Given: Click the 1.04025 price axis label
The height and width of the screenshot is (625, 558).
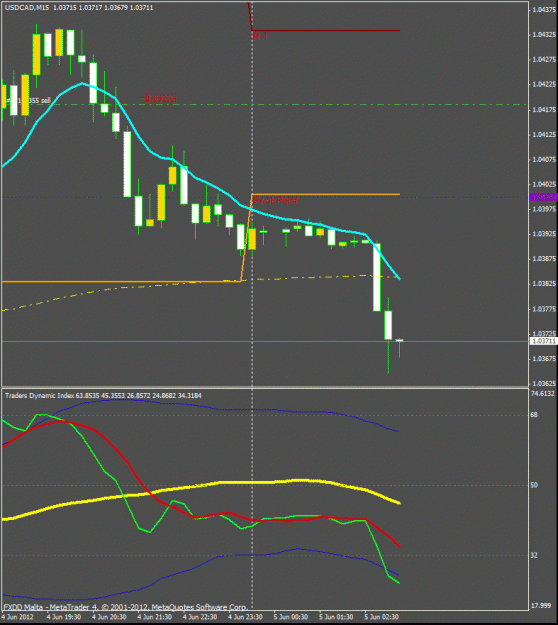Looking at the screenshot, I should (544, 184).
